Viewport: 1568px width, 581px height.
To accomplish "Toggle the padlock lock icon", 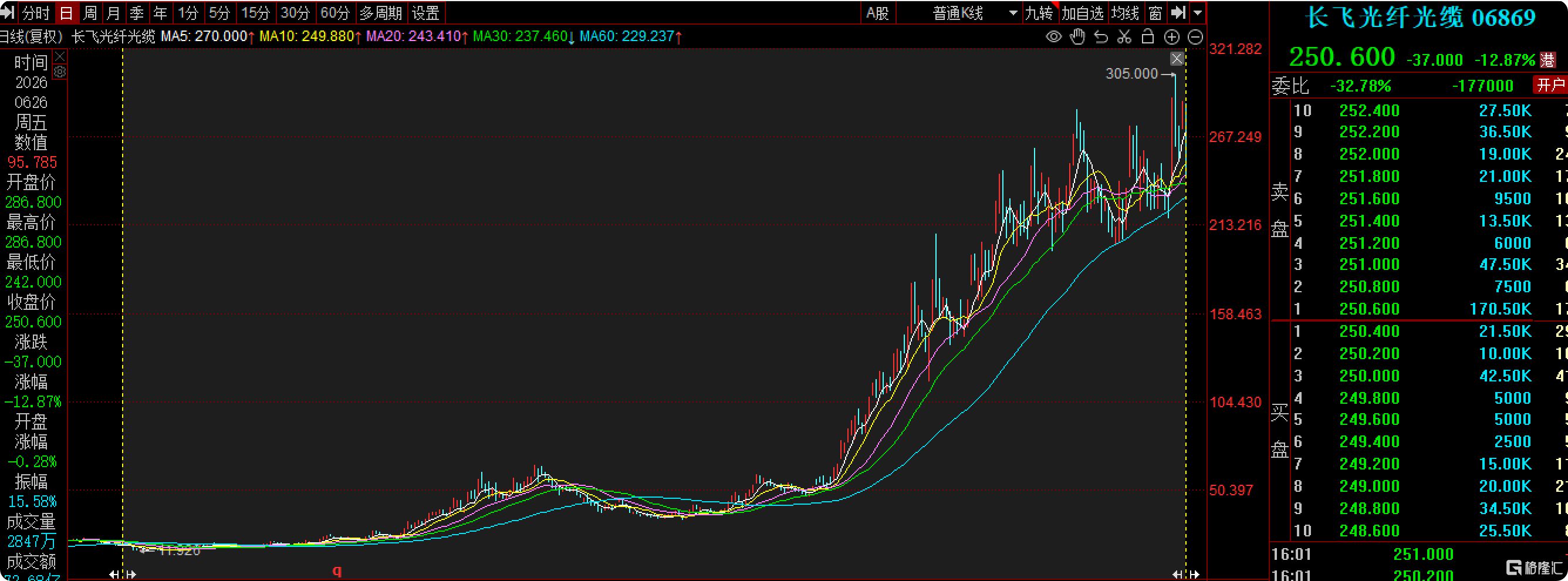I will coord(1147,36).
